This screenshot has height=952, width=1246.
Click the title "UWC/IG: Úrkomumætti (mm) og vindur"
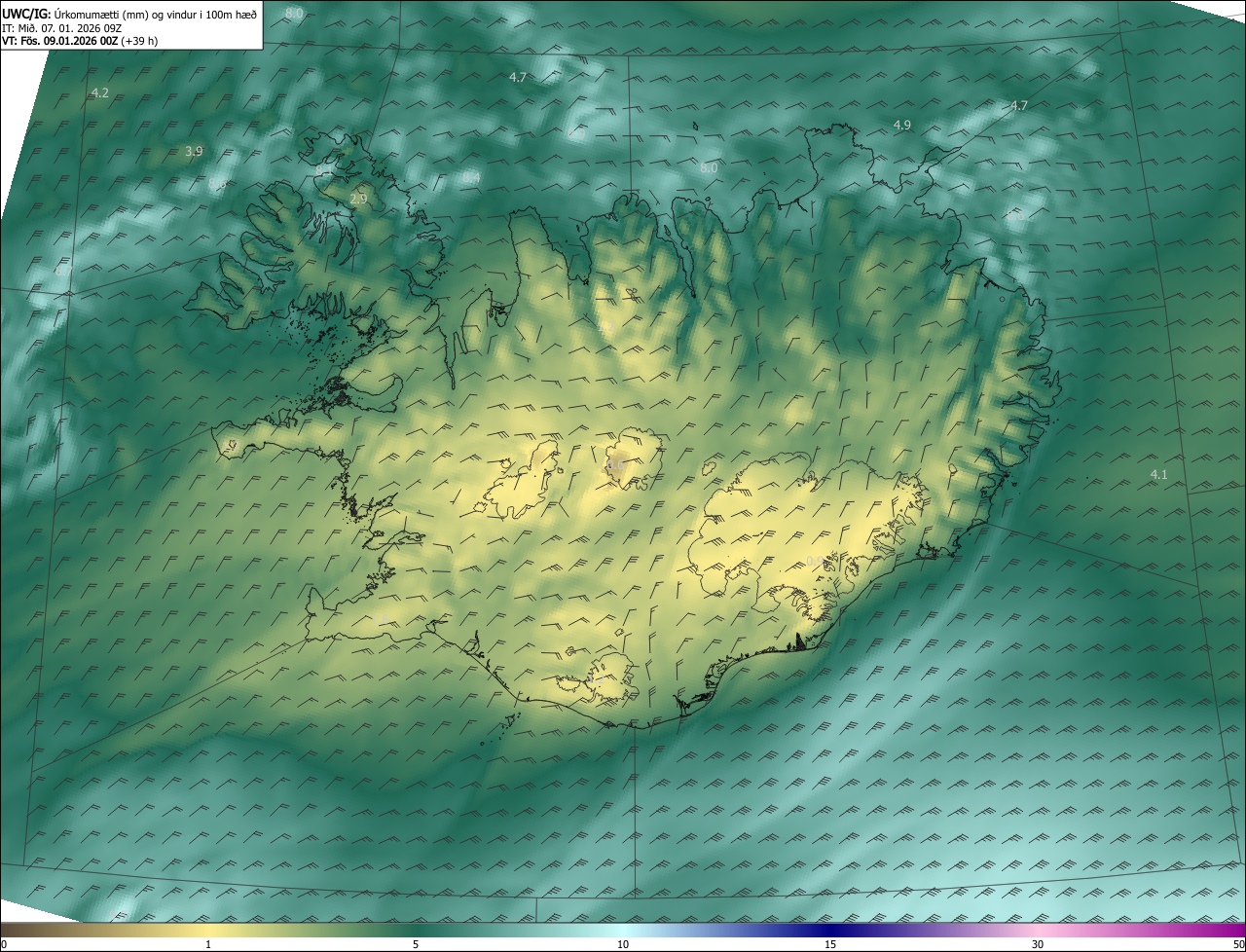(129, 14)
